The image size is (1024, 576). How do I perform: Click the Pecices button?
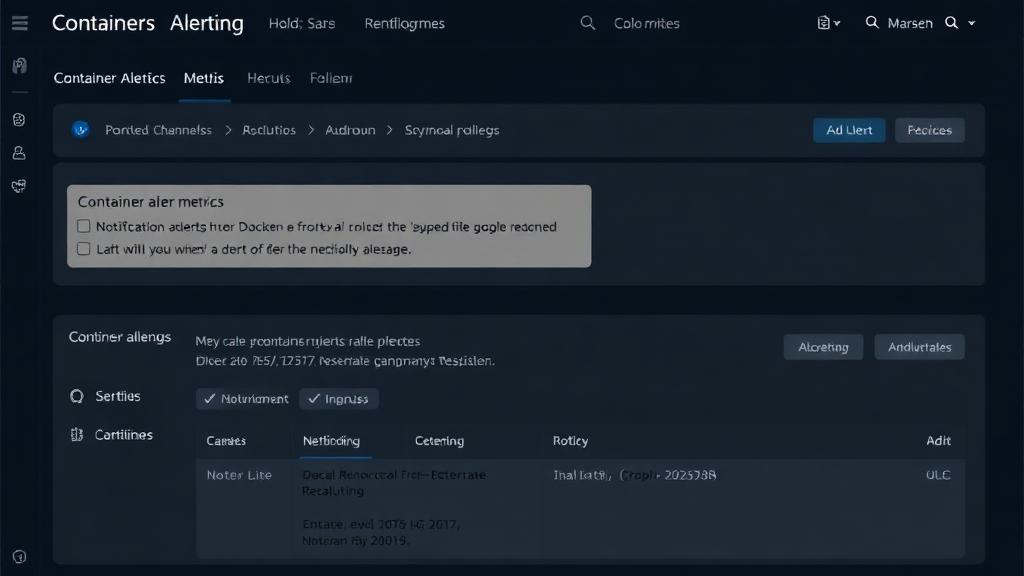929,130
